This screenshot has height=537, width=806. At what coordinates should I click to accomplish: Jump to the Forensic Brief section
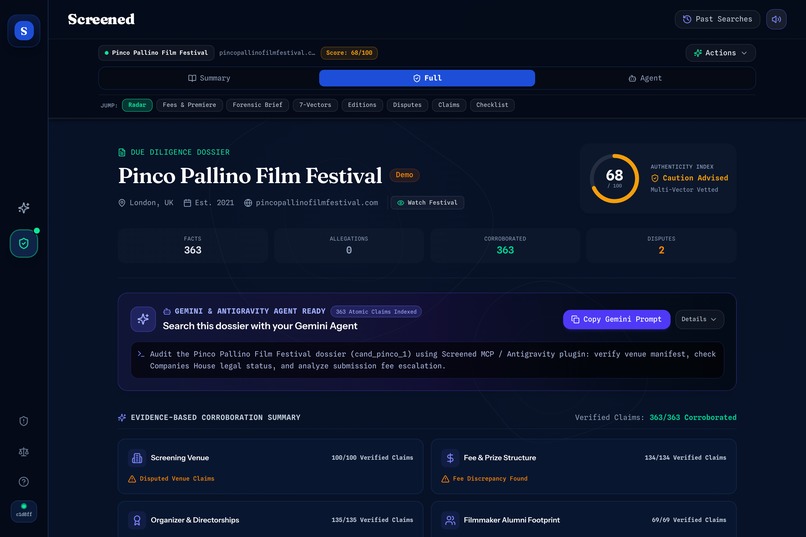click(258, 105)
